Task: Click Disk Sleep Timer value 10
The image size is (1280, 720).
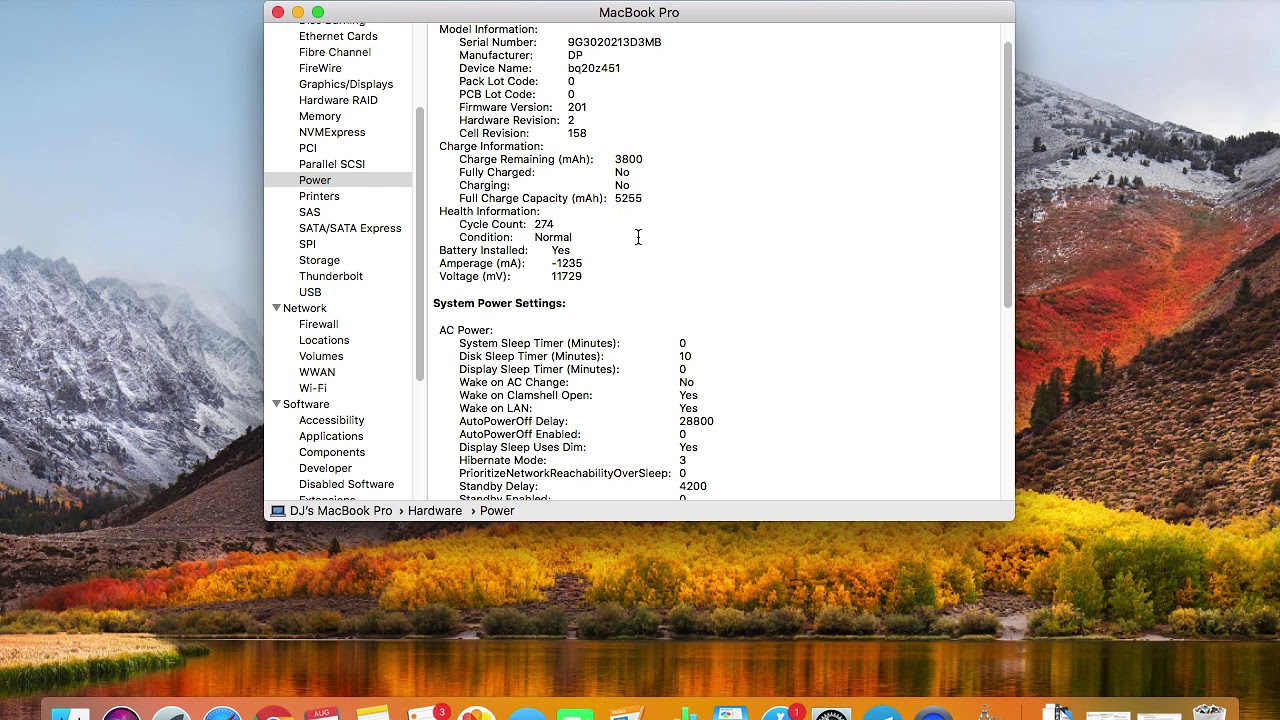Action: (685, 356)
